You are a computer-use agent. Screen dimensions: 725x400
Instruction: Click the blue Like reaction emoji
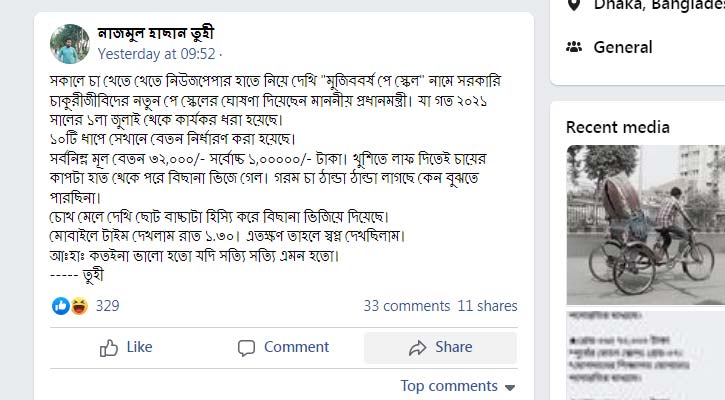click(61, 306)
